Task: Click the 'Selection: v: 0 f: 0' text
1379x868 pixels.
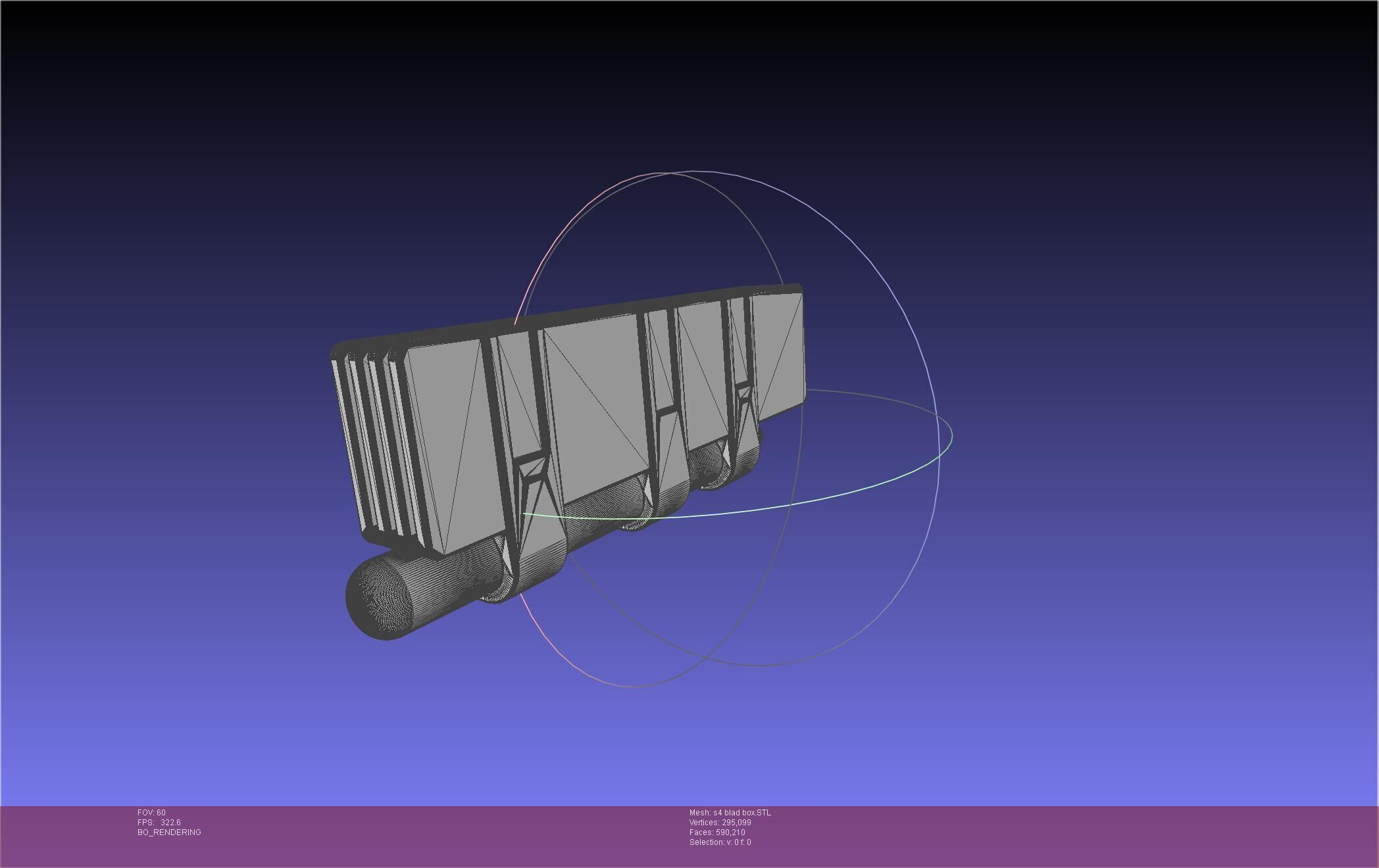Action: coord(720,842)
